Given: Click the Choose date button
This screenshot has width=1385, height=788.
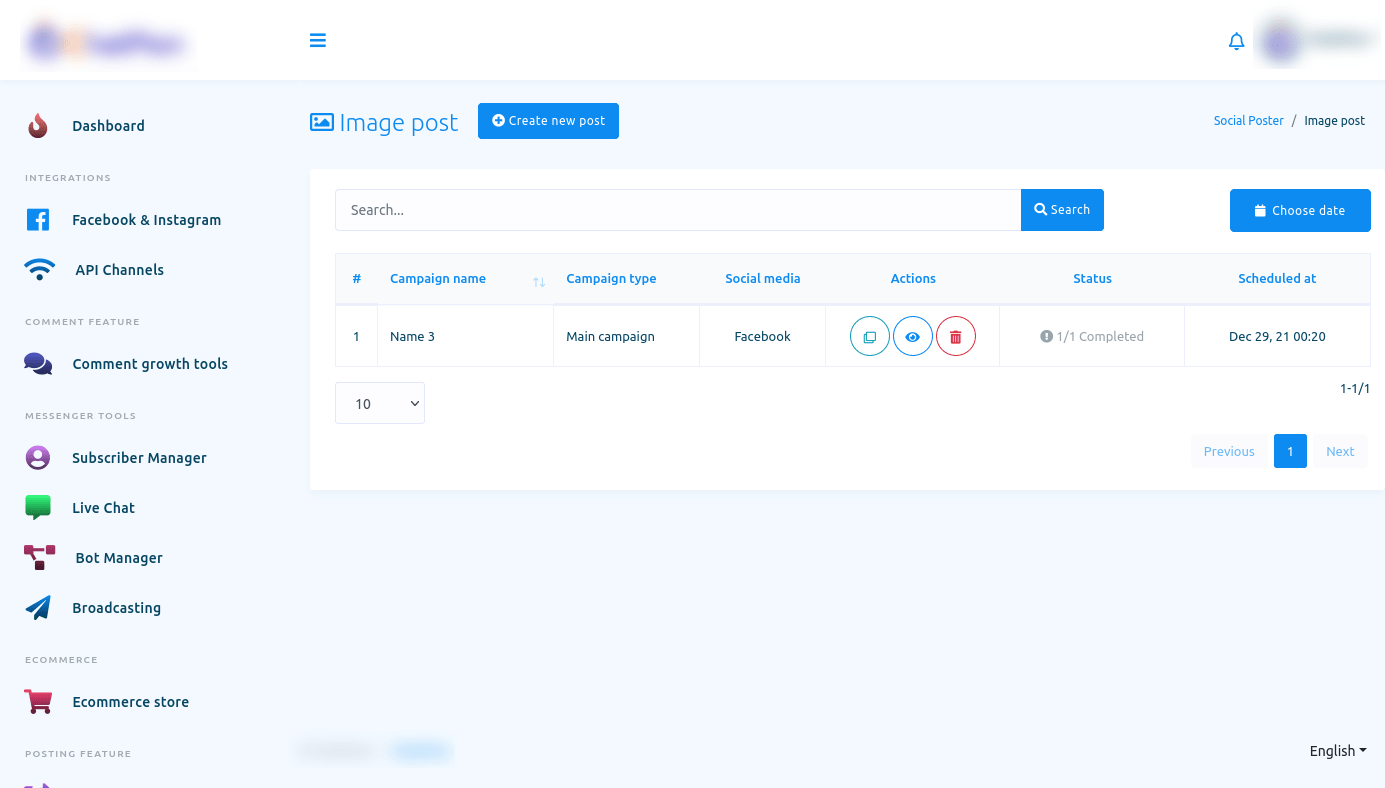Looking at the screenshot, I should (x=1299, y=211).
